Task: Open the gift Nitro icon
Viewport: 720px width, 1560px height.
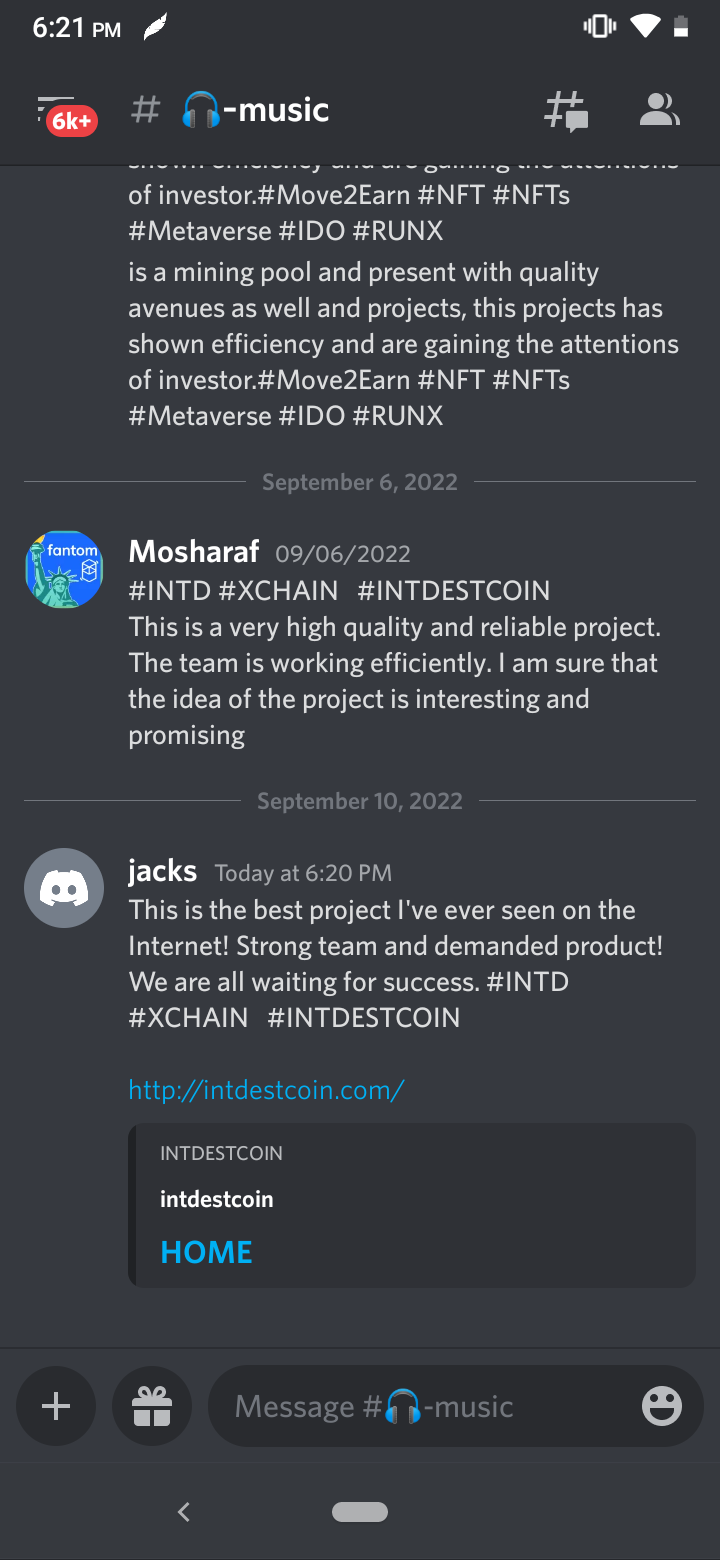Action: [152, 1407]
